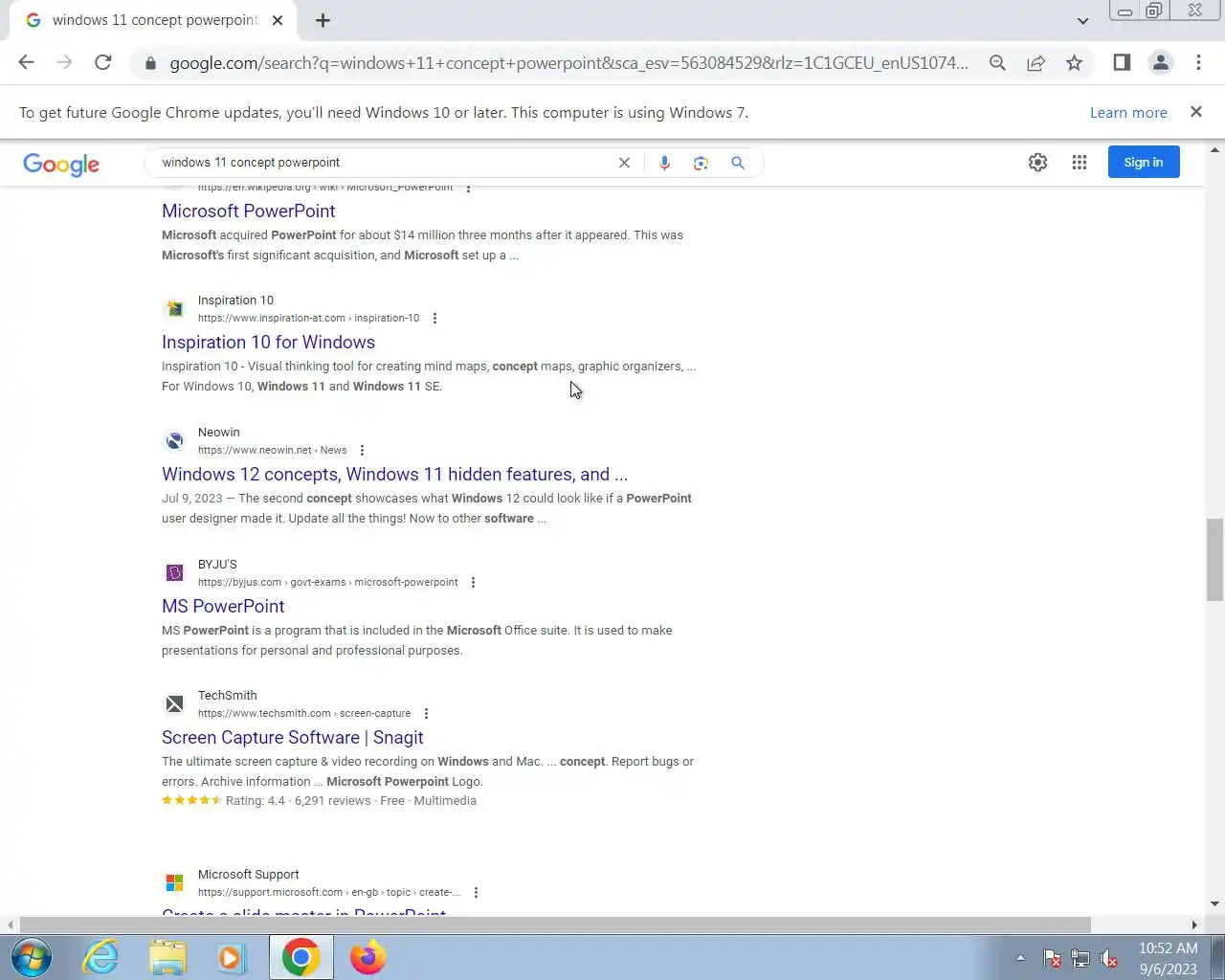
Task: Bookmark this tab with the star
Action: (1074, 62)
